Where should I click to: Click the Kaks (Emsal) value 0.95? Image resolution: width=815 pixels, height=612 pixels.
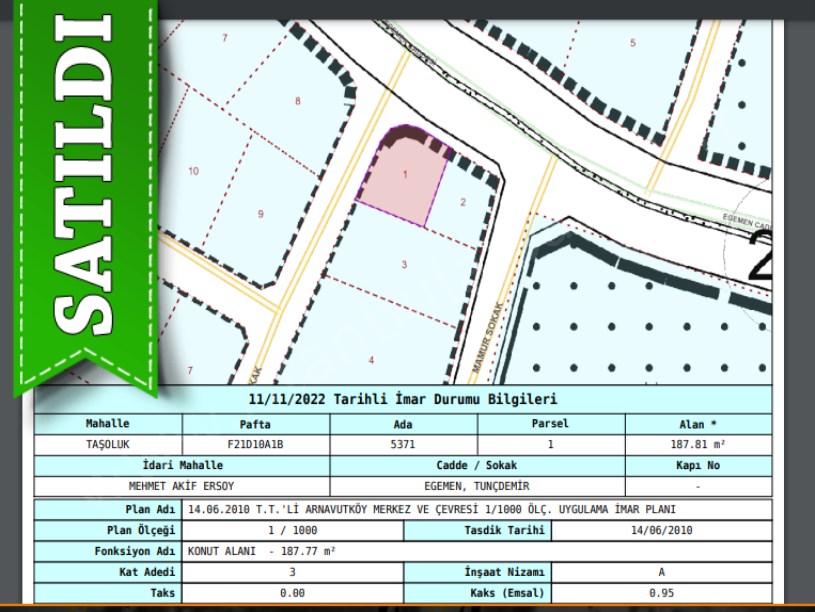click(662, 593)
